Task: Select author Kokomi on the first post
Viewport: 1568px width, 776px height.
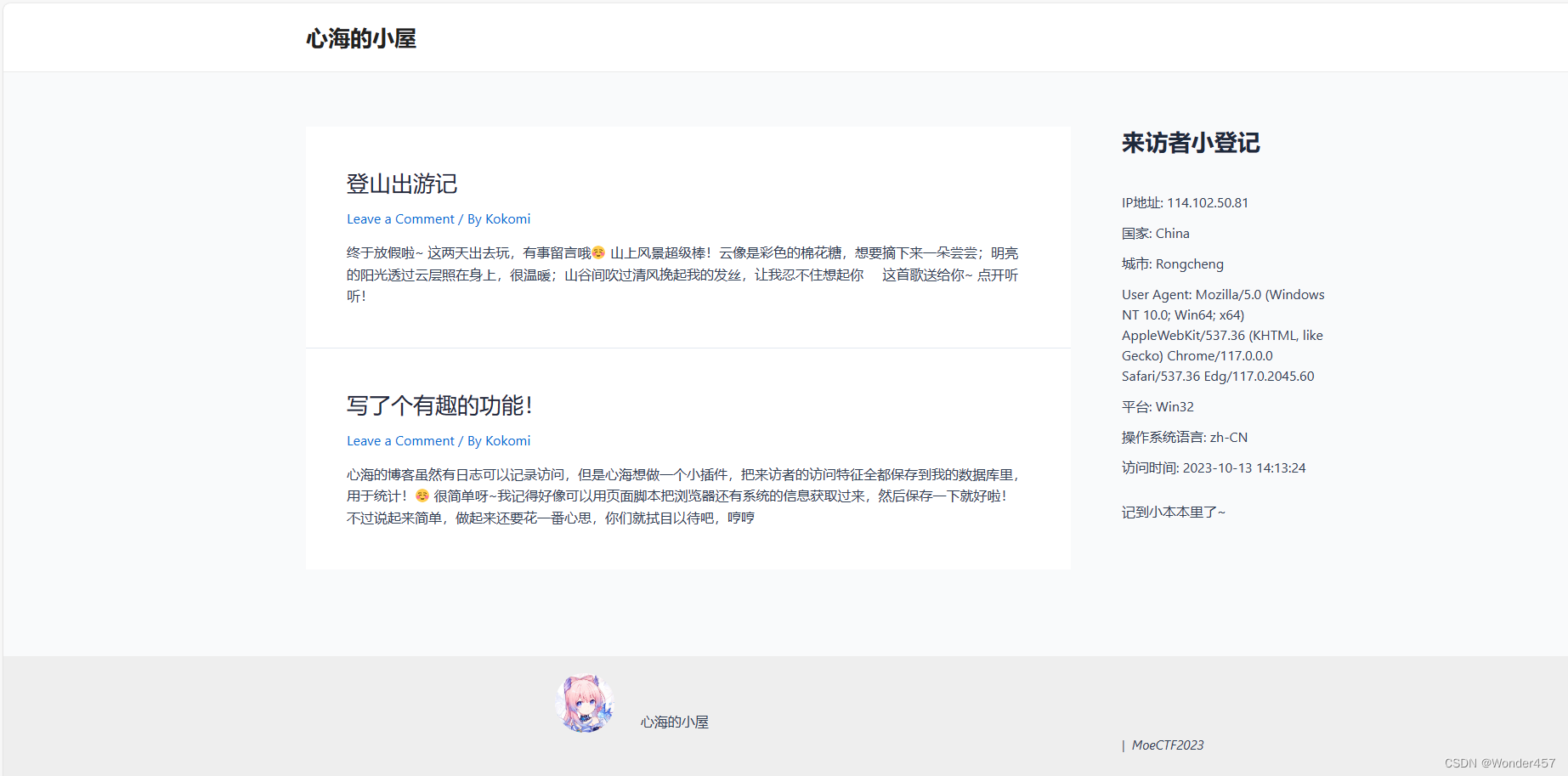Action: tap(507, 218)
